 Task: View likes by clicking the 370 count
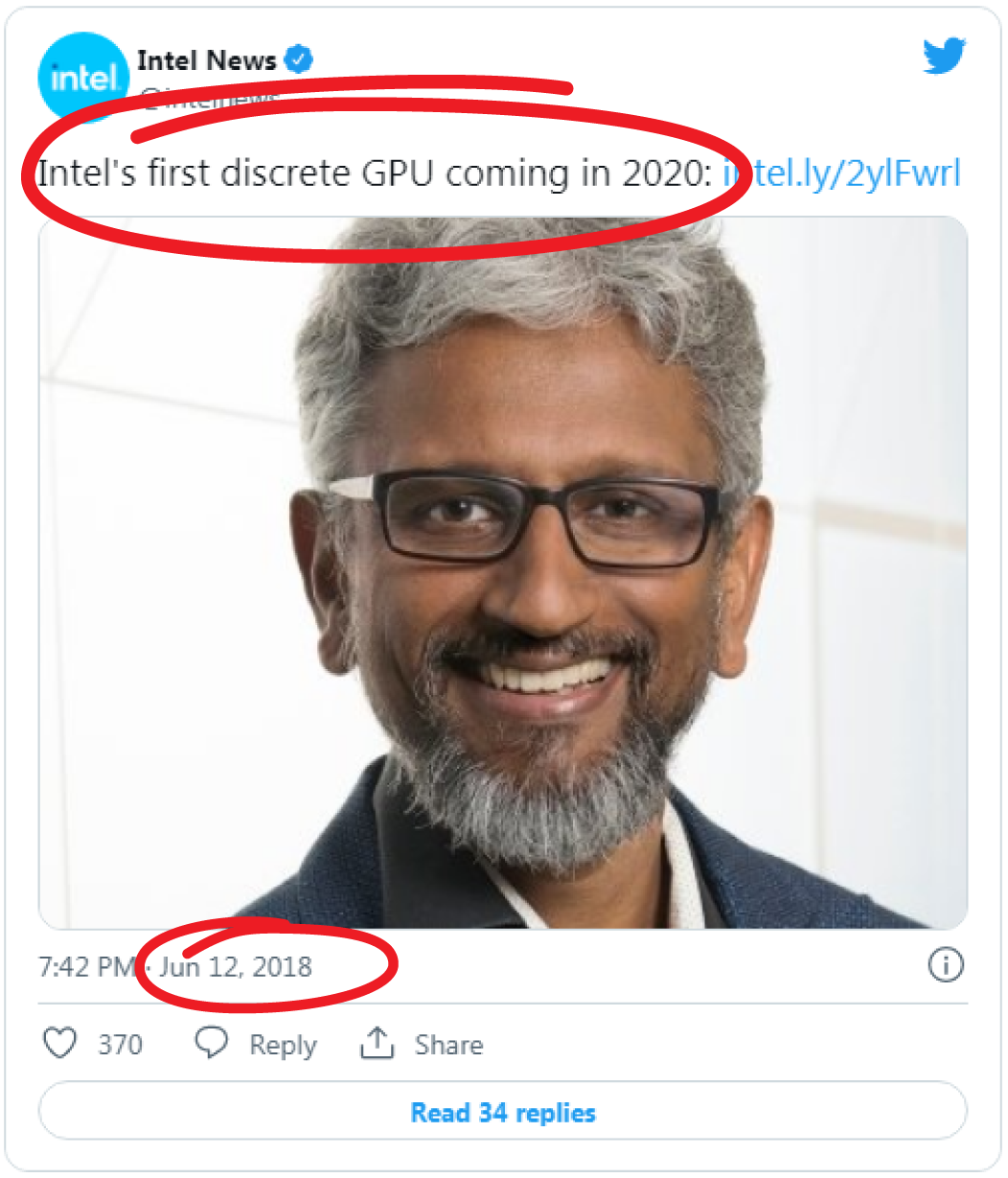point(119,1045)
